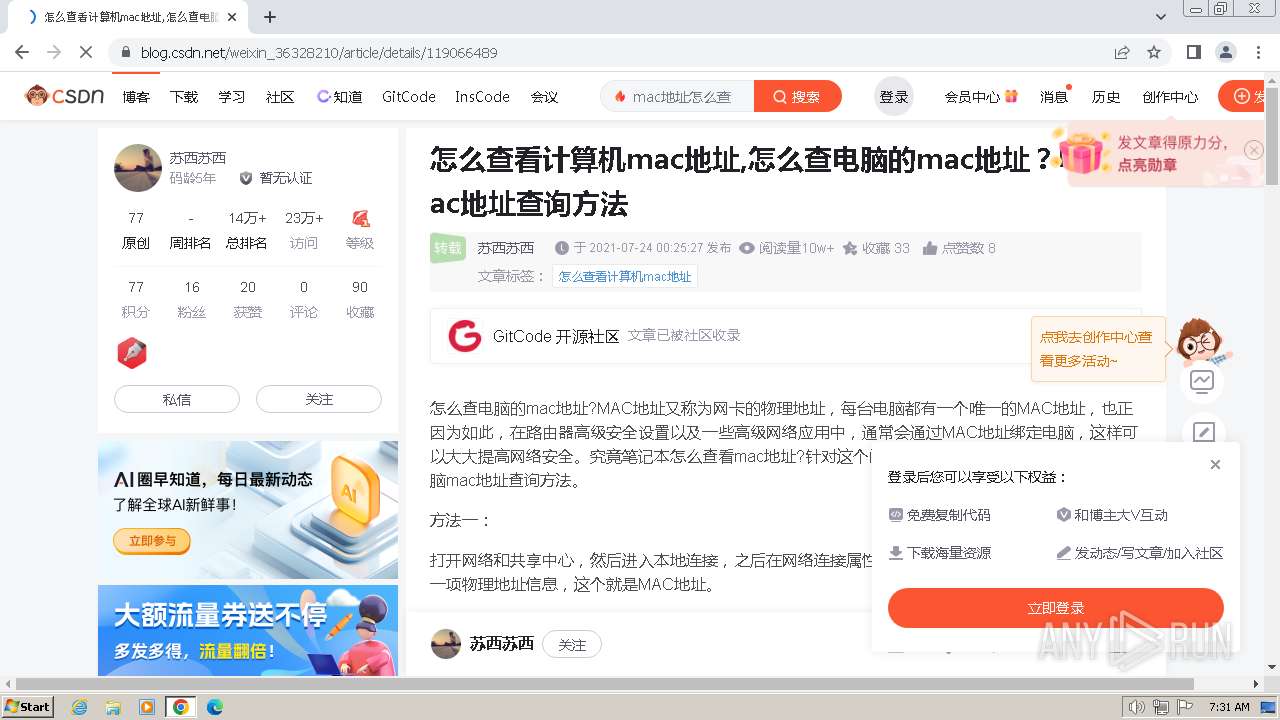This screenshot has height=720, width=1280.
Task: Open the 社区 nav item
Action: (280, 97)
